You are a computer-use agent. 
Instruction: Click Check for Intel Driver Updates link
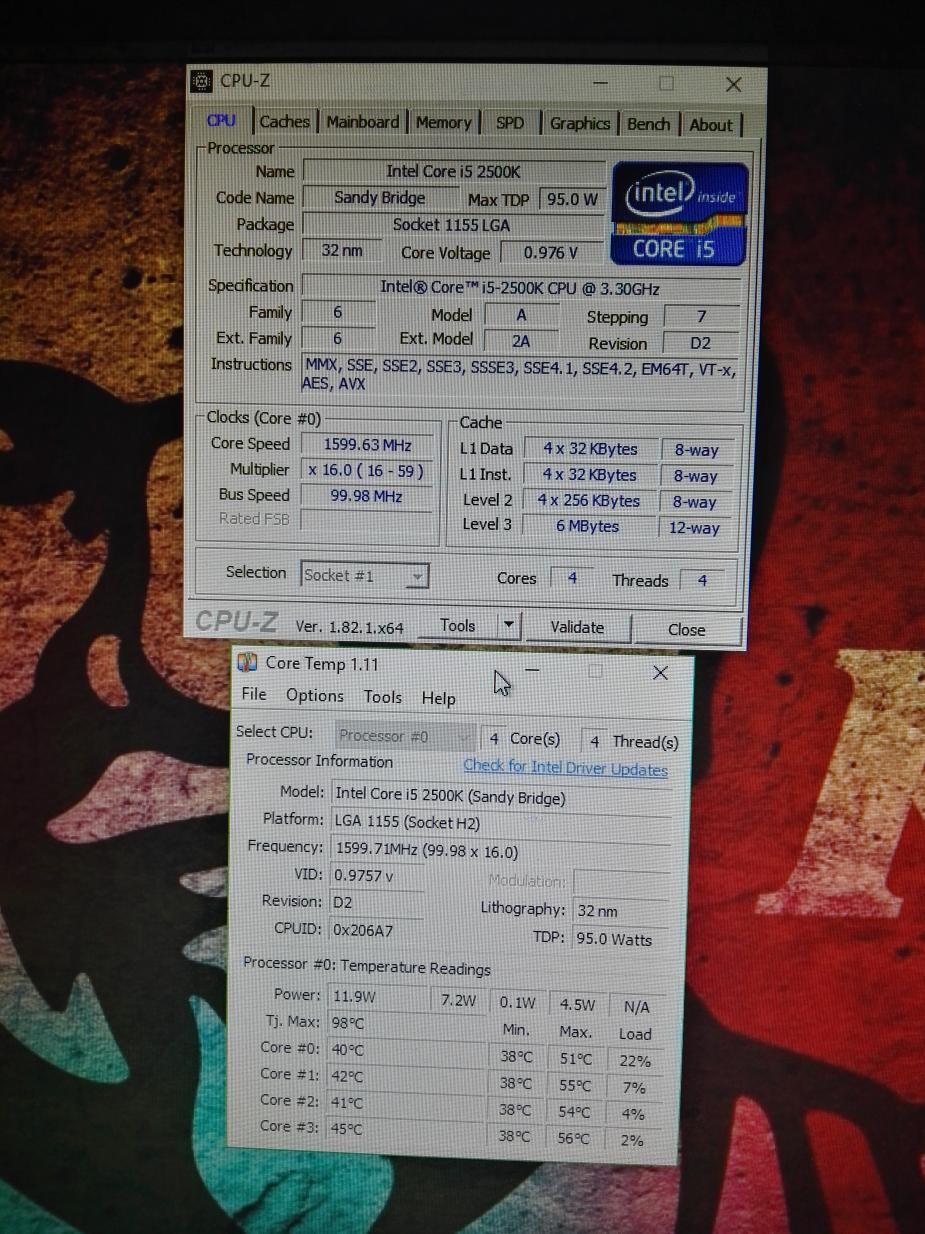click(x=565, y=767)
